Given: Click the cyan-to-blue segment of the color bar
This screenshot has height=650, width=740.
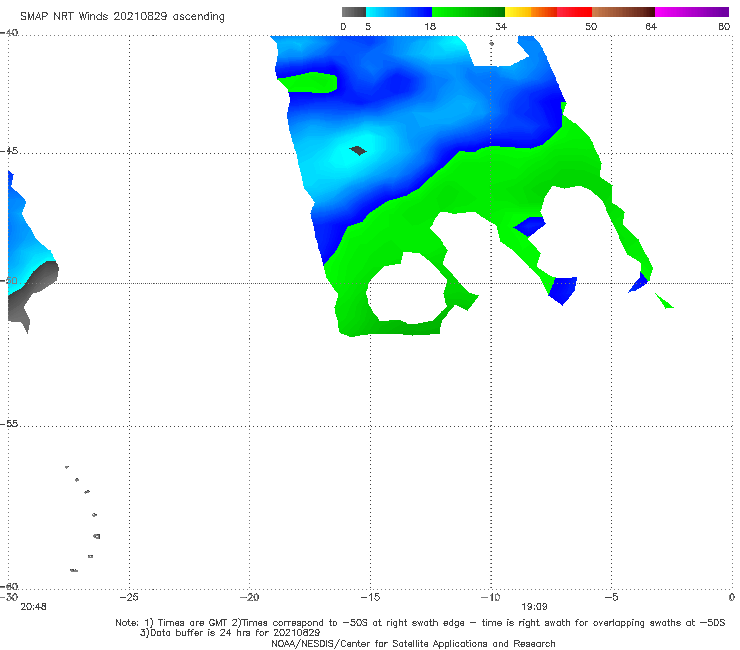Looking at the screenshot, I should 399,12.
